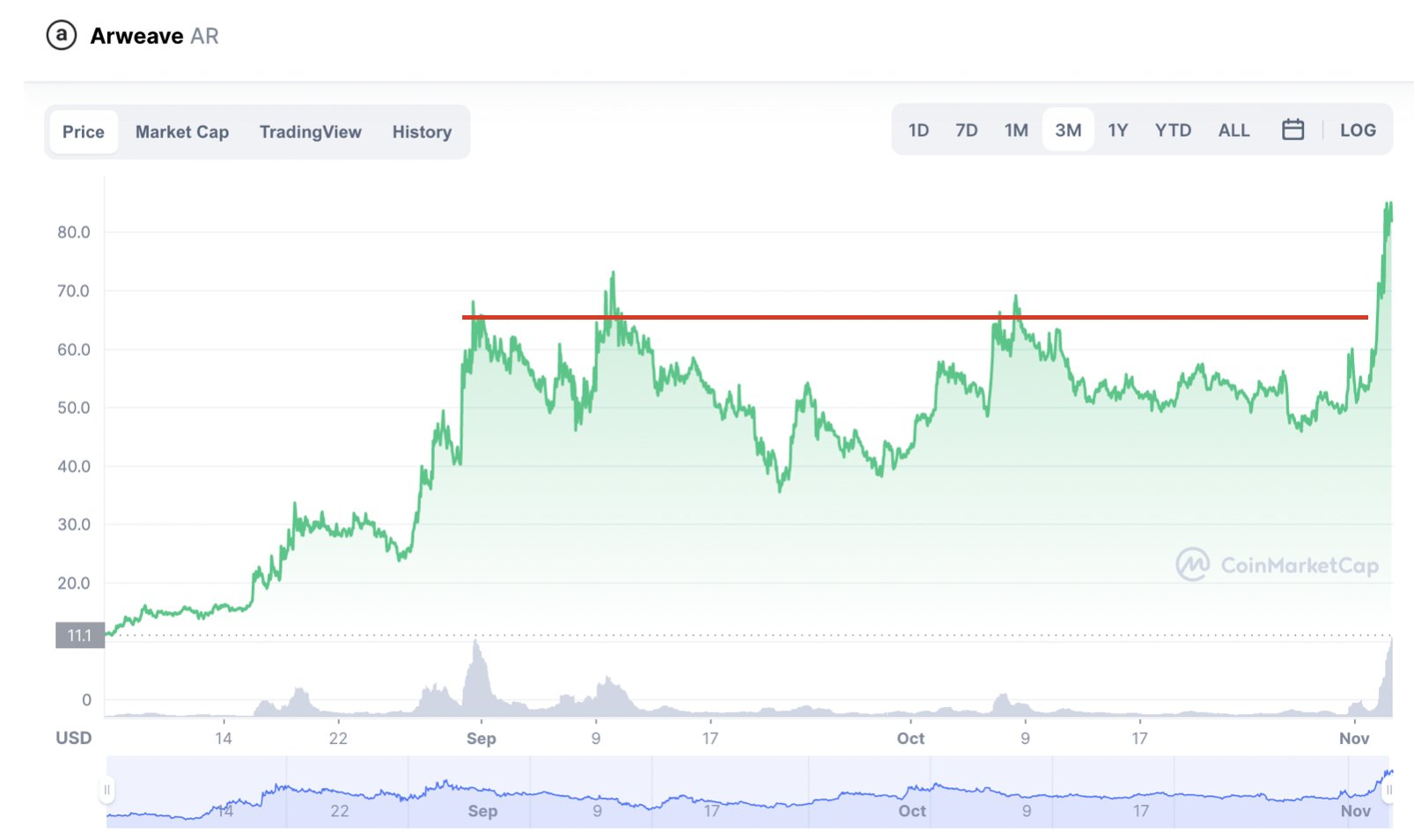The width and height of the screenshot is (1414, 840).
Task: Select the ALL time range
Action: 1234,130
